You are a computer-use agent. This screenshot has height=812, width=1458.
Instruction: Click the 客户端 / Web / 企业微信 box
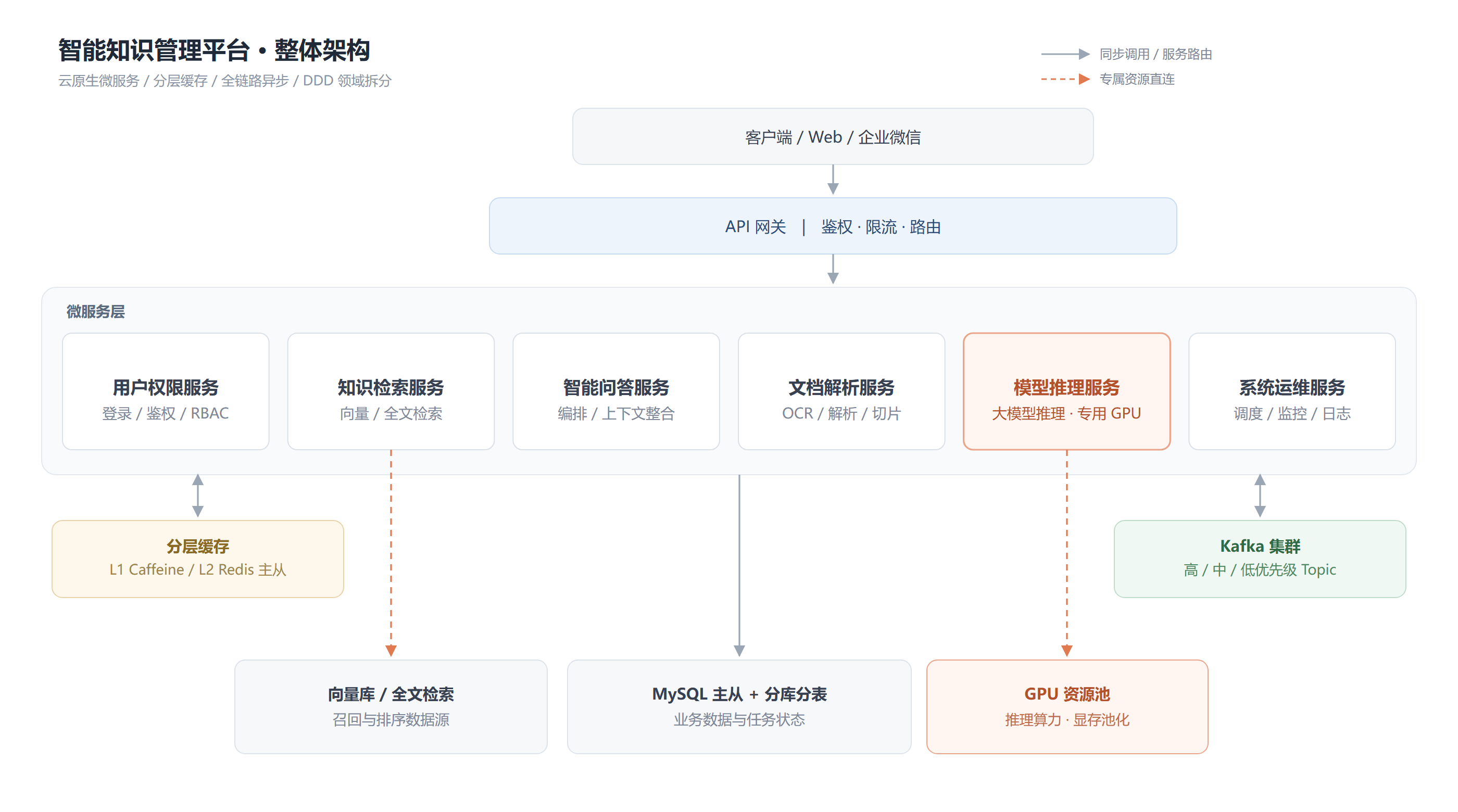pos(833,136)
